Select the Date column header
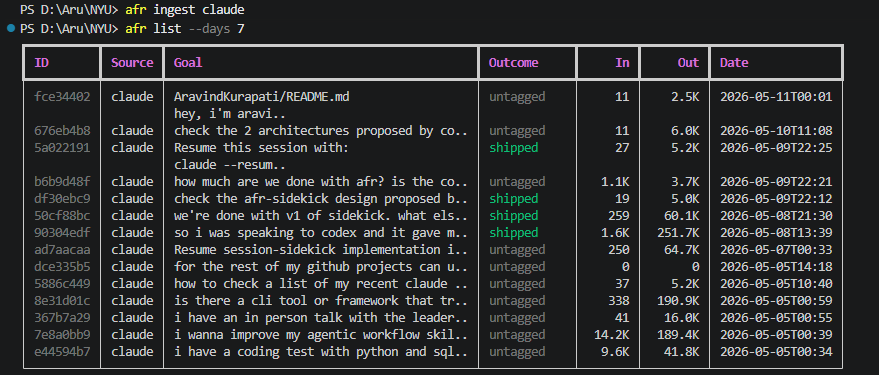Viewport: 879px width, 375px height. [x=734, y=62]
